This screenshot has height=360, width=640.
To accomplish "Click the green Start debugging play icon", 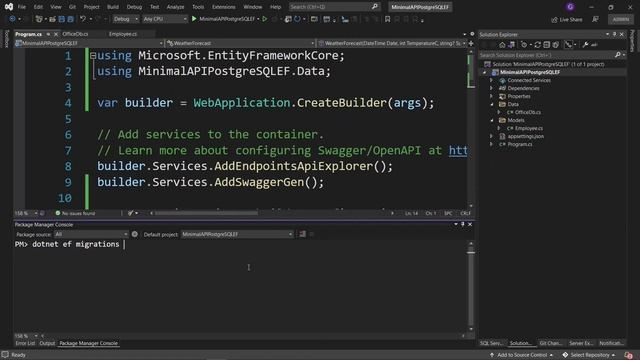I will click(194, 19).
